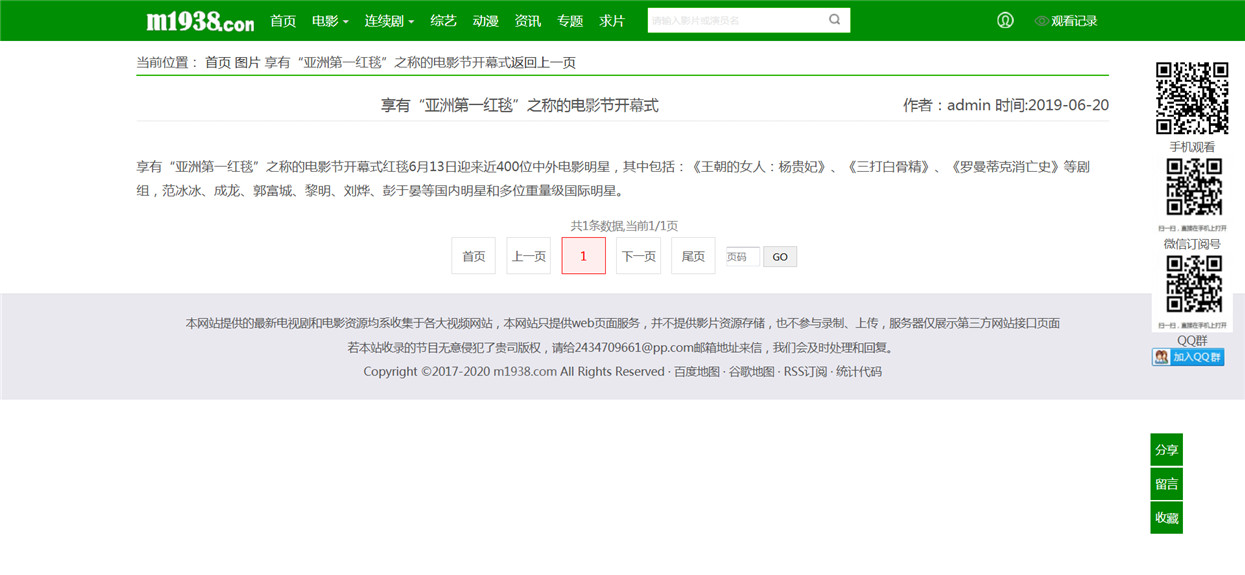Select page 1 in pagination
This screenshot has width=1245, height=575.
pos(584,256)
